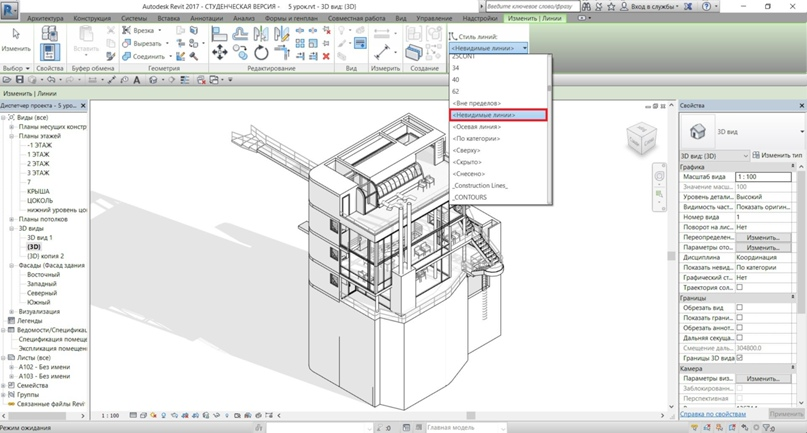Open the Архитектура ribbon tab
Screen dimensions: 807x433
click(45, 18)
